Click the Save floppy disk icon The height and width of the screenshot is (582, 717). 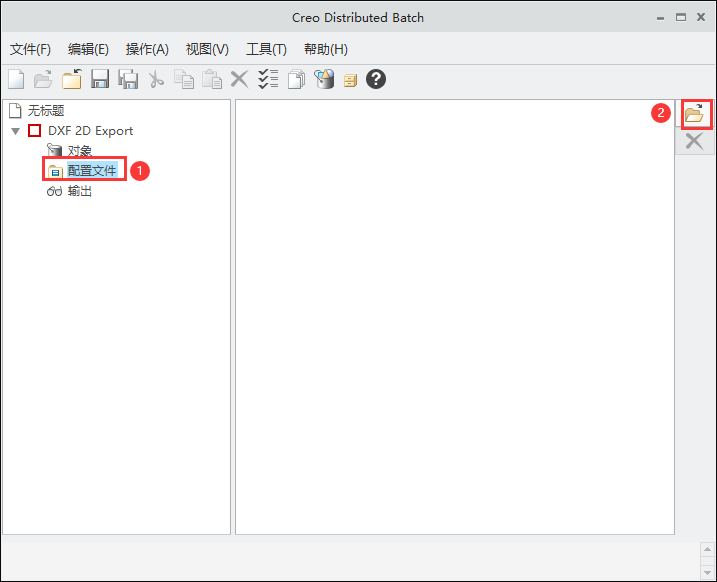pyautogui.click(x=100, y=79)
